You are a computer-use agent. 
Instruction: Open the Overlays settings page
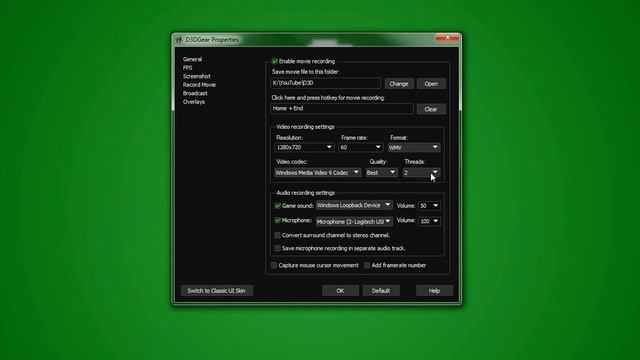pos(194,102)
